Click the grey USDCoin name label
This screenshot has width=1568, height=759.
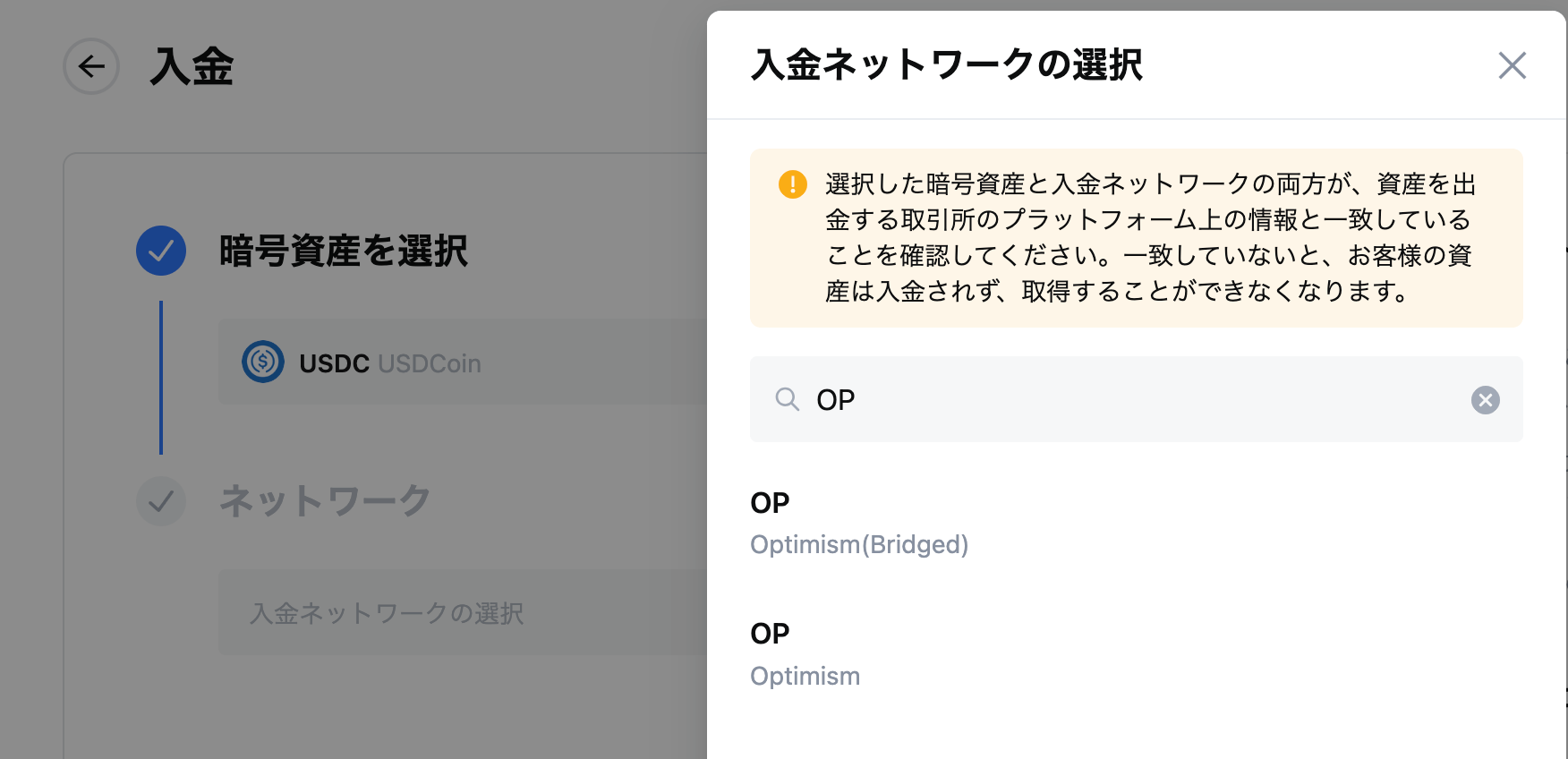click(x=430, y=363)
